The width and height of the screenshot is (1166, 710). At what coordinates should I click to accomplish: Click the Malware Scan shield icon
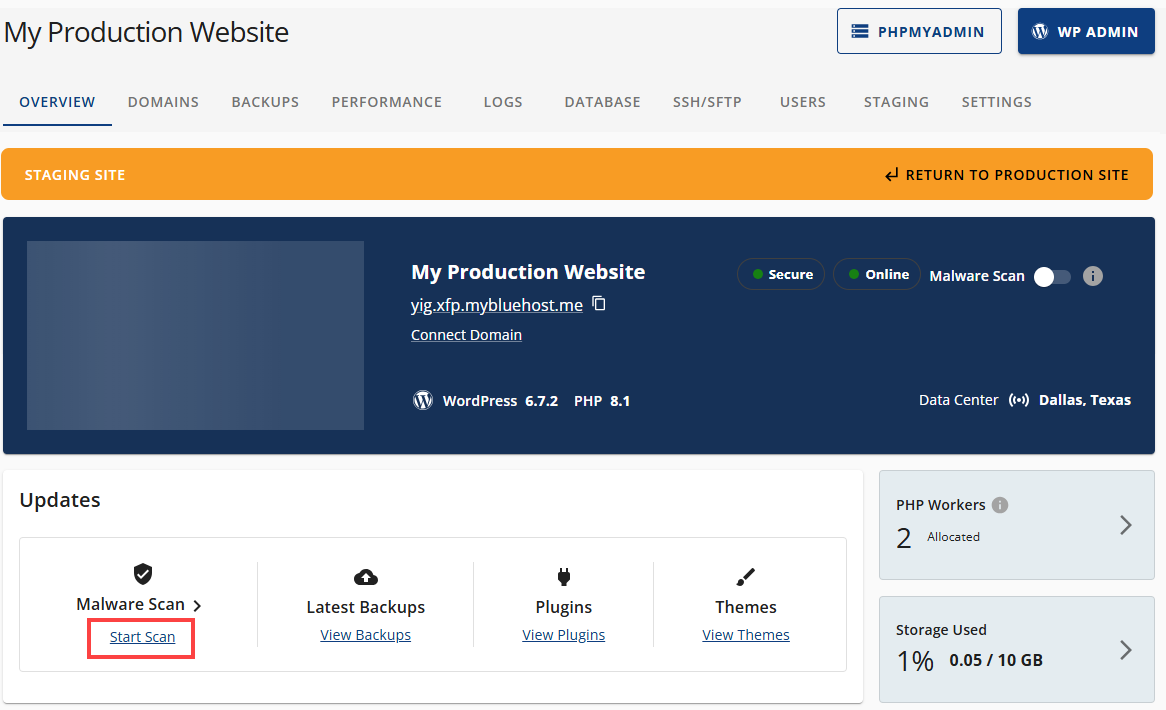point(142,574)
